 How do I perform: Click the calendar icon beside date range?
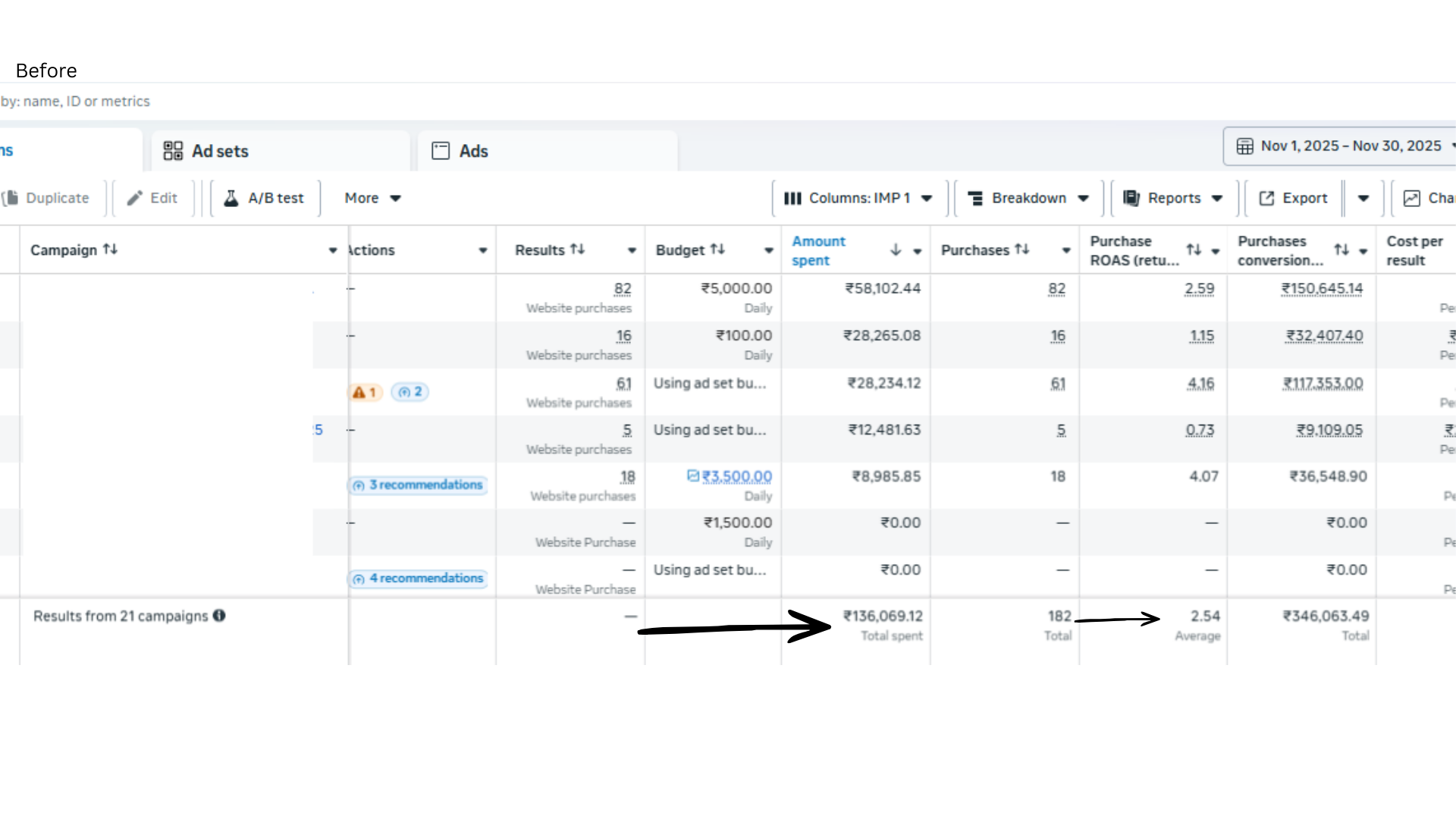coord(1244,146)
